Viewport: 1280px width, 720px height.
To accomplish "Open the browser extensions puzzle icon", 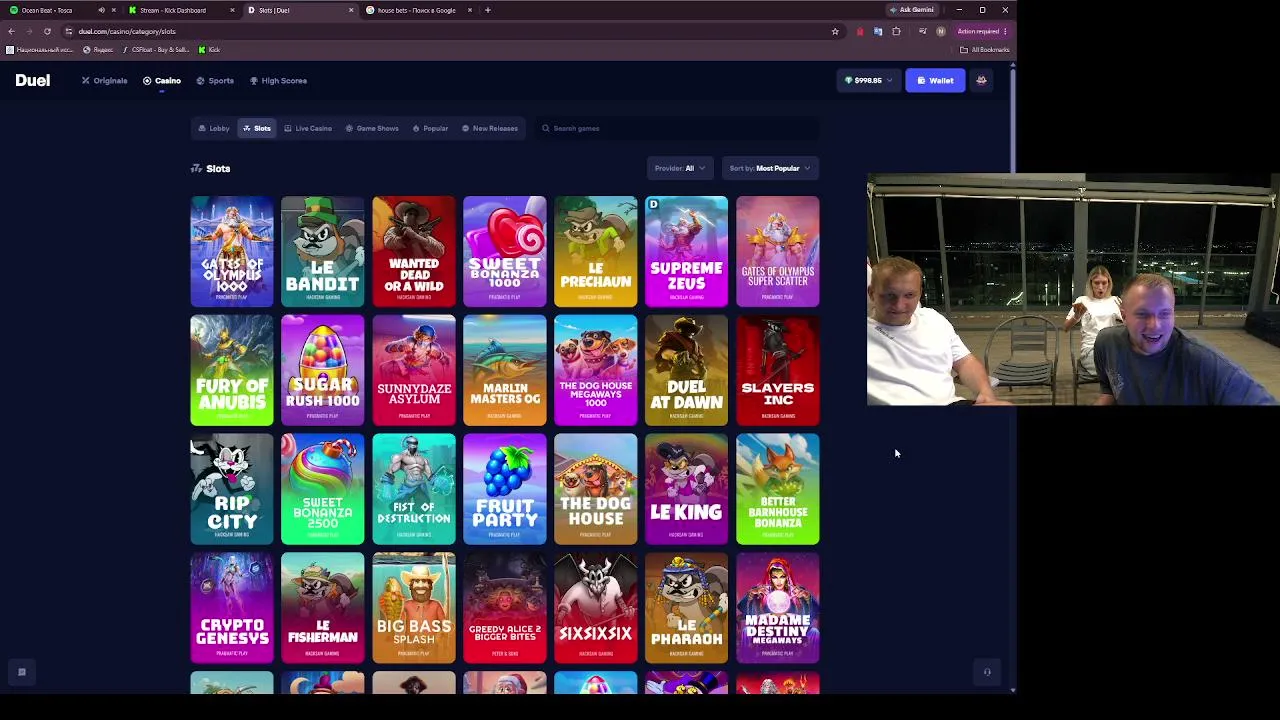I will tap(896, 31).
